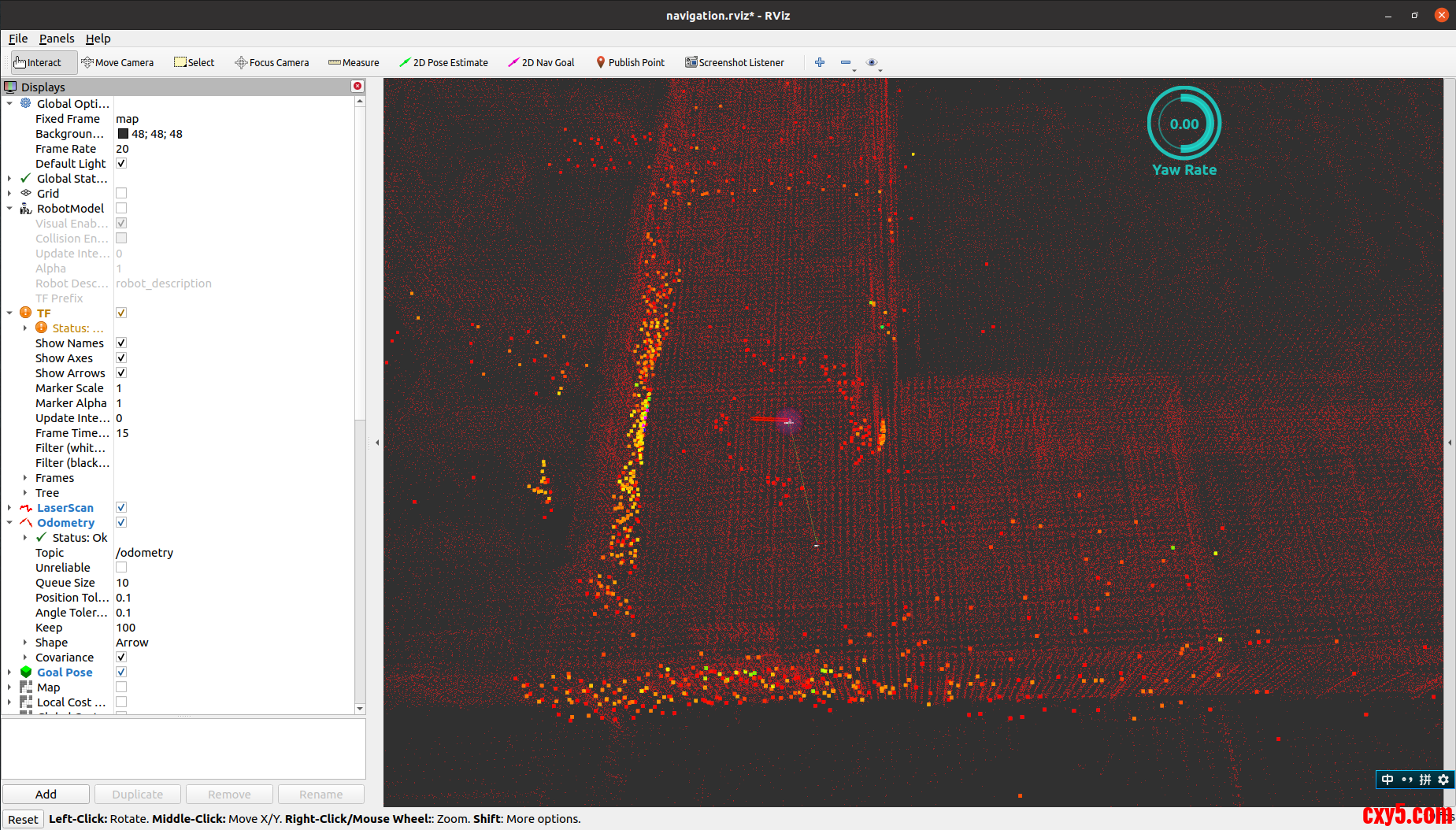This screenshot has width=1456, height=830.
Task: Close the Displays panel
Action: [358, 87]
